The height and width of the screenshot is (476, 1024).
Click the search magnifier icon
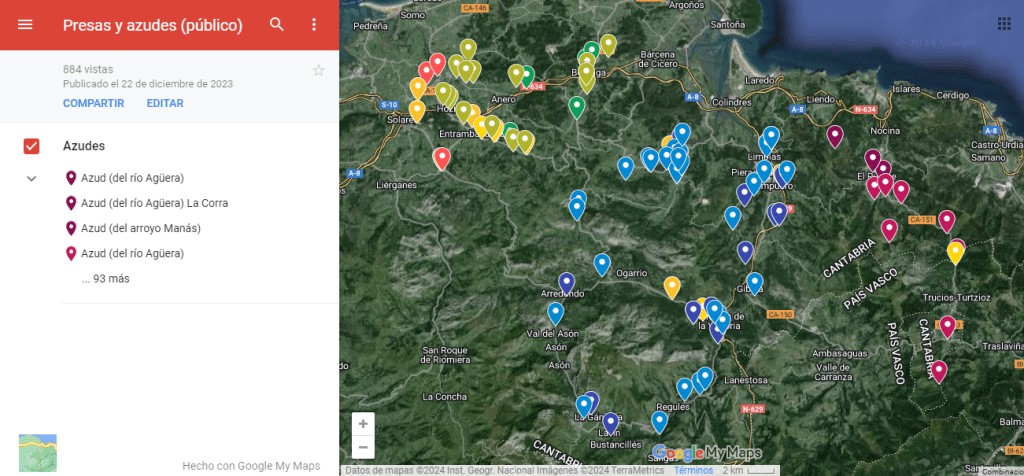[x=277, y=25]
